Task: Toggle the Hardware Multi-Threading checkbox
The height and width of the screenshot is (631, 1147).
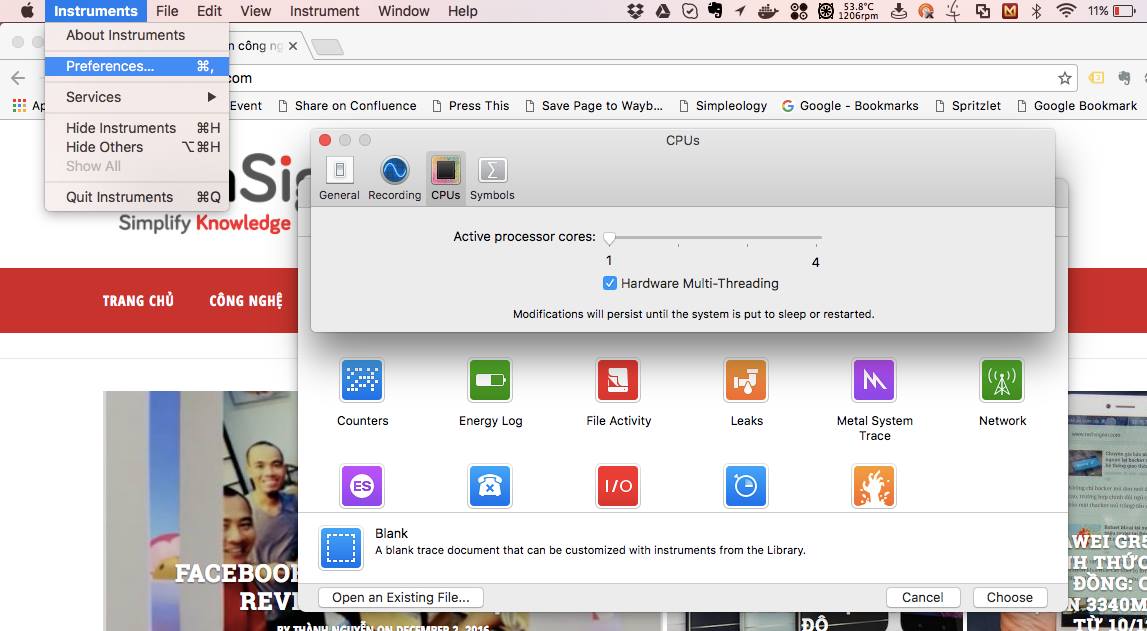Action: [609, 283]
